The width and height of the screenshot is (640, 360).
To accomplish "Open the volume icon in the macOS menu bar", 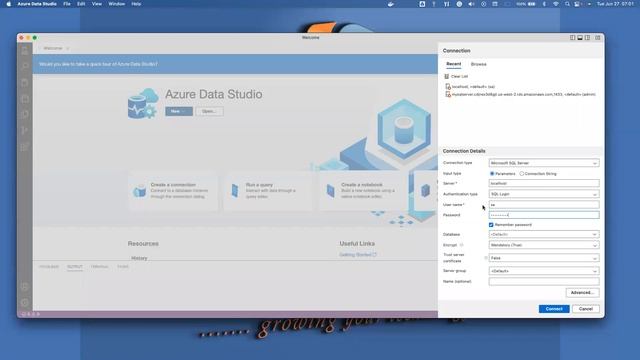I will pyautogui.click(x=471, y=4).
